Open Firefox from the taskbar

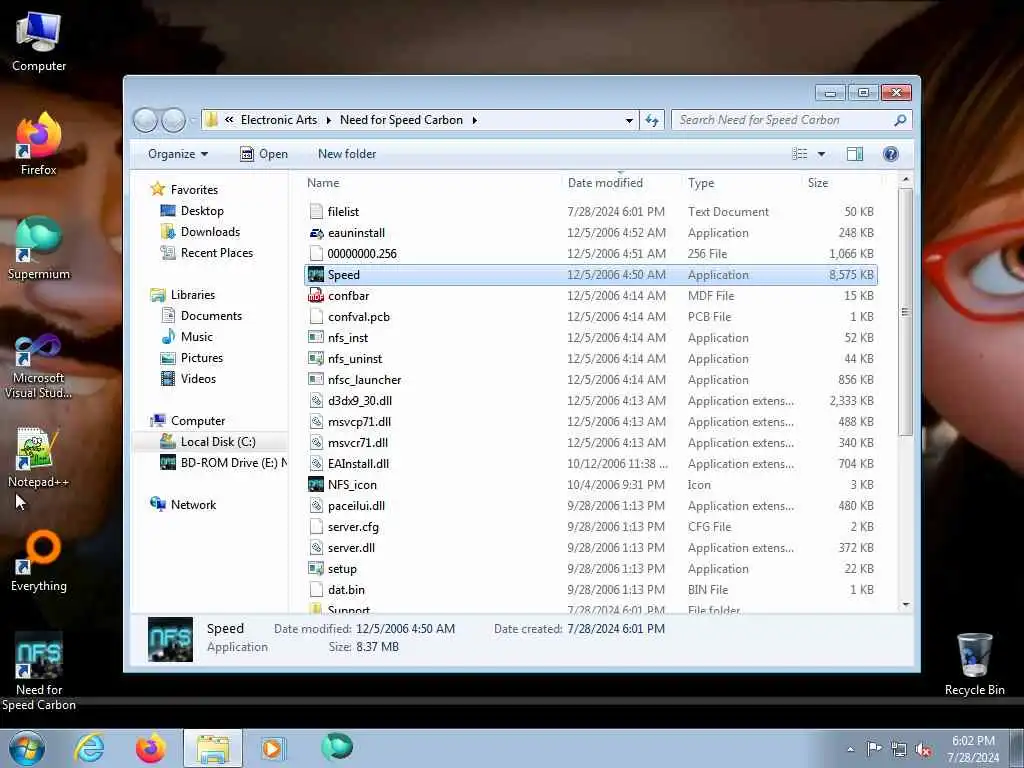pos(150,748)
